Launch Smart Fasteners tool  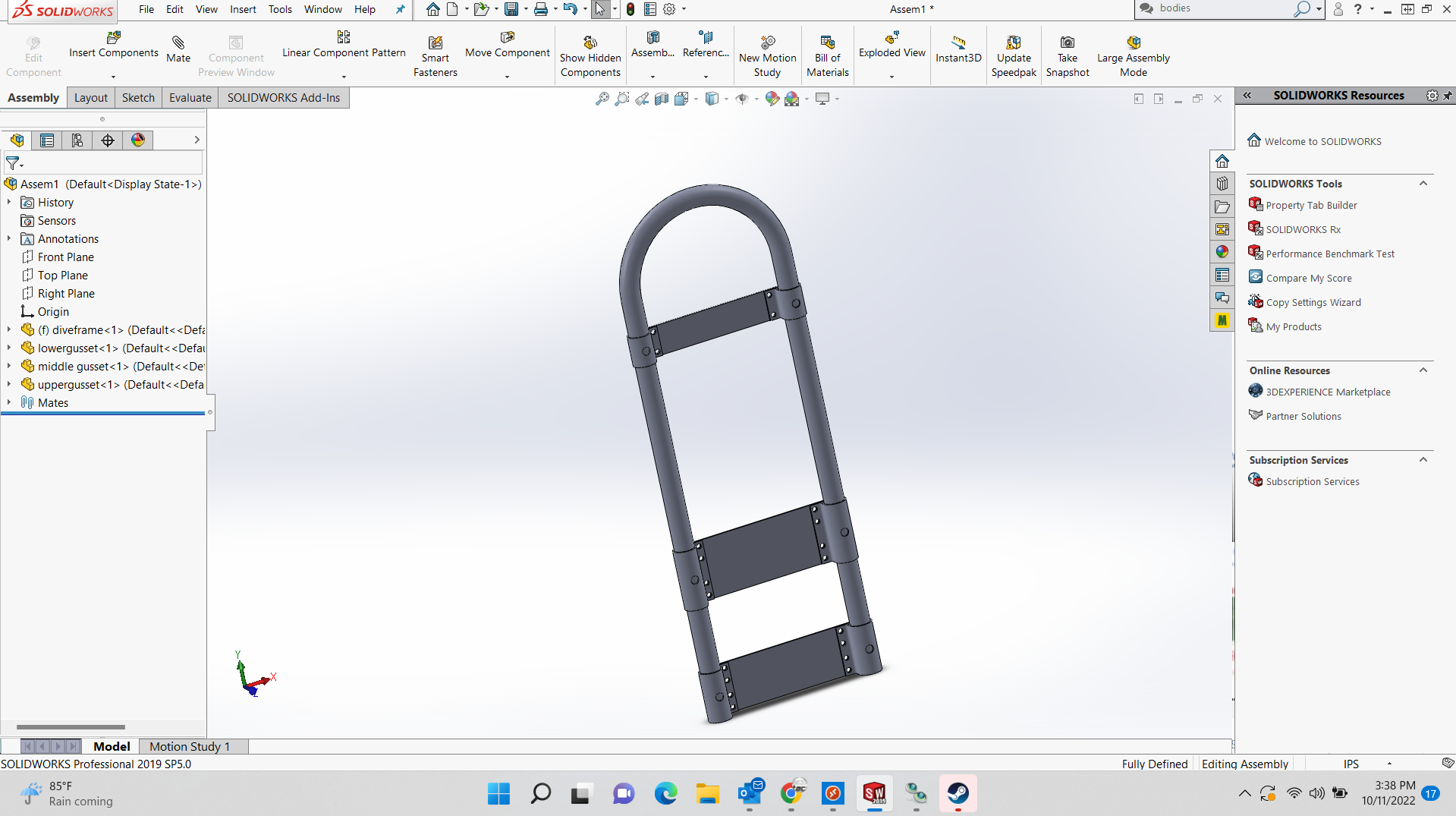(x=435, y=56)
